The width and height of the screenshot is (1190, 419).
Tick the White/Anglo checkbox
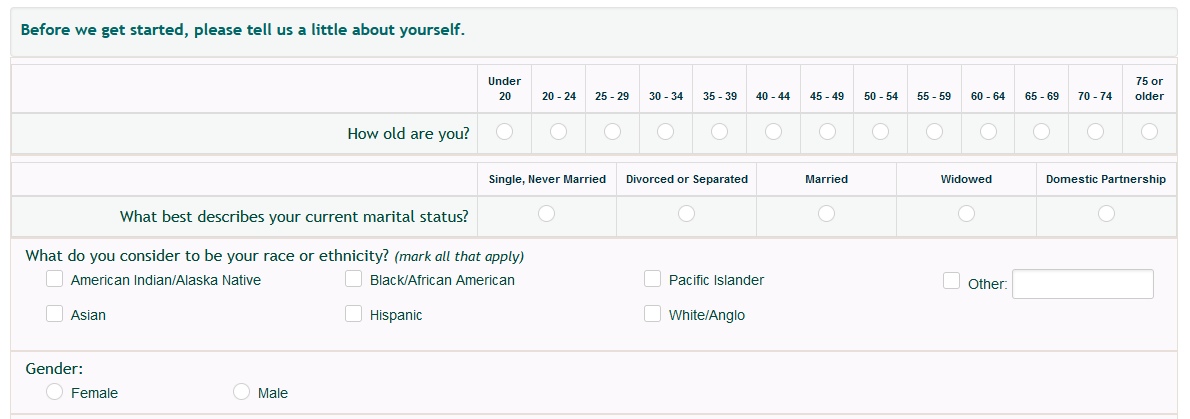click(x=653, y=314)
